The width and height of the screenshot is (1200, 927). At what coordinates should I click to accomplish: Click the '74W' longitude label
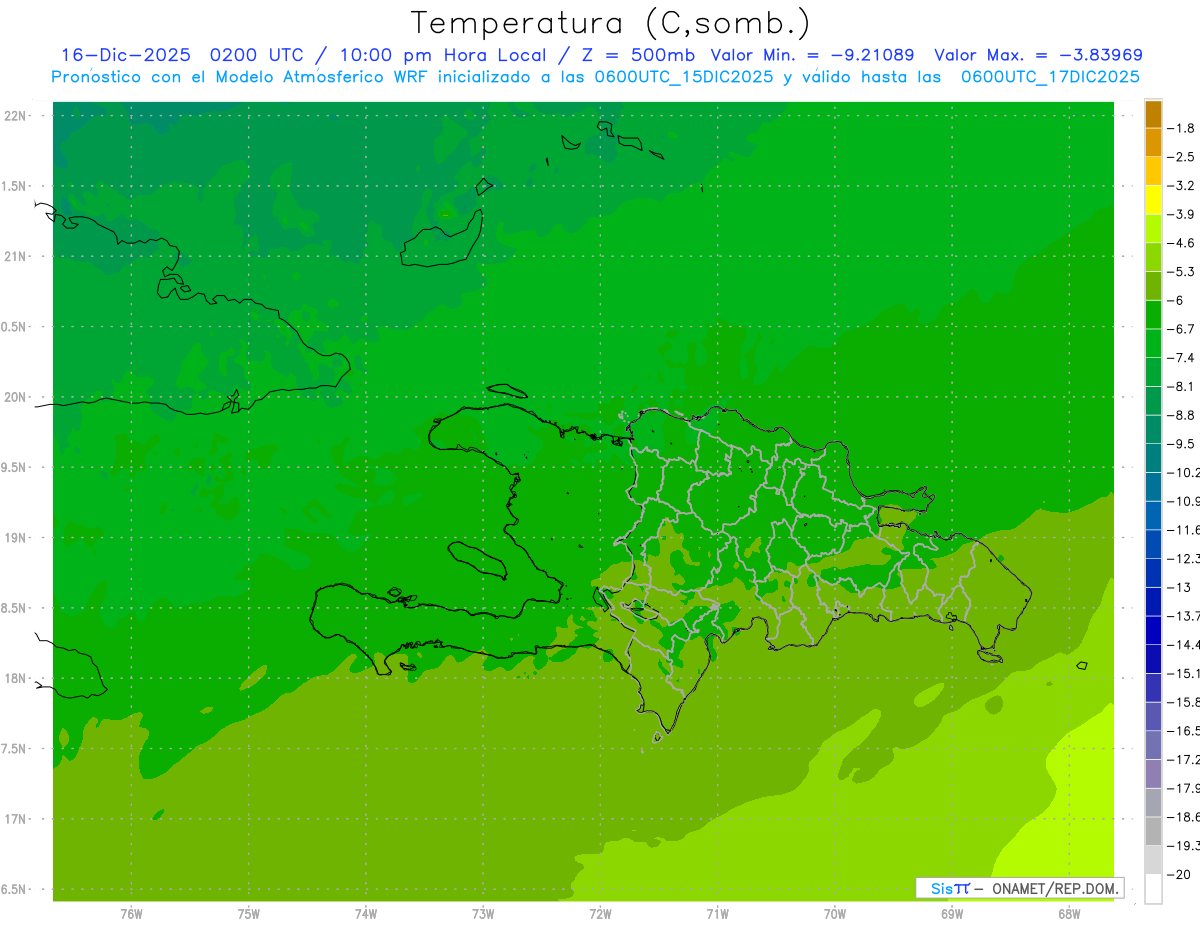[x=366, y=913]
